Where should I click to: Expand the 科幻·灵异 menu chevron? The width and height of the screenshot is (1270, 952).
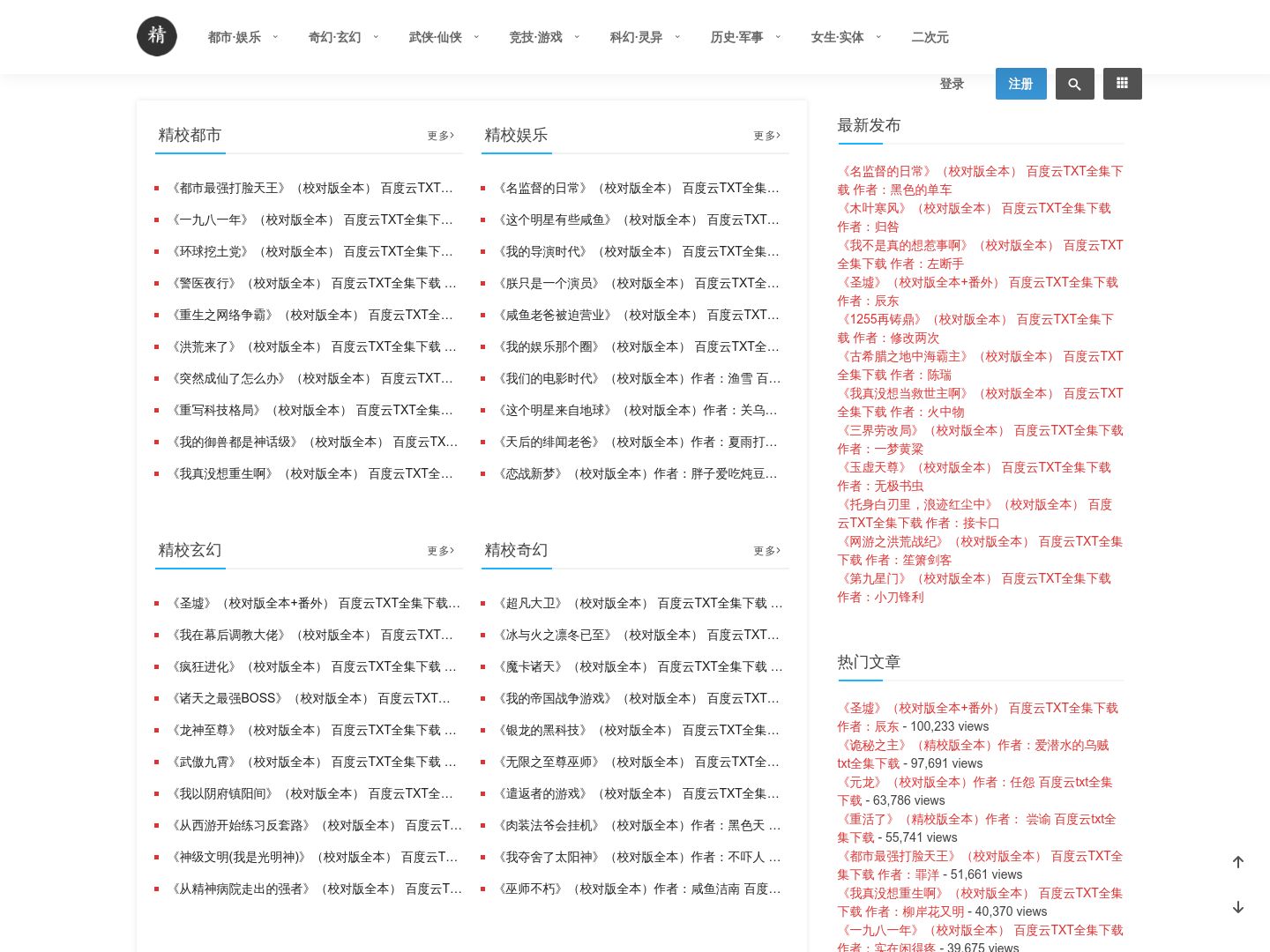coord(677,37)
